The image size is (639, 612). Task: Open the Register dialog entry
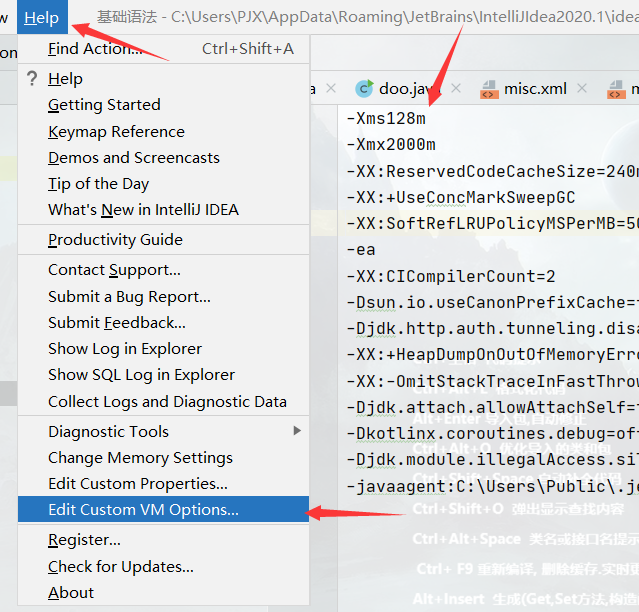click(x=163, y=540)
